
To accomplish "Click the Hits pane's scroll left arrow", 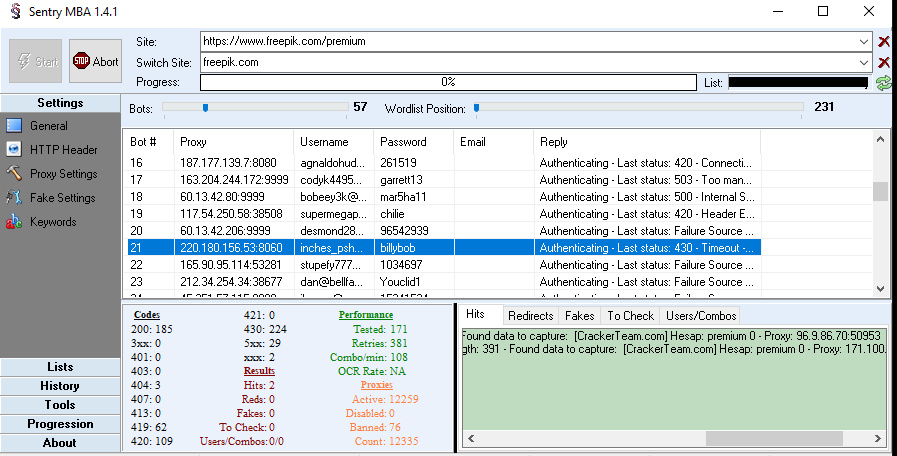I will tap(471, 438).
